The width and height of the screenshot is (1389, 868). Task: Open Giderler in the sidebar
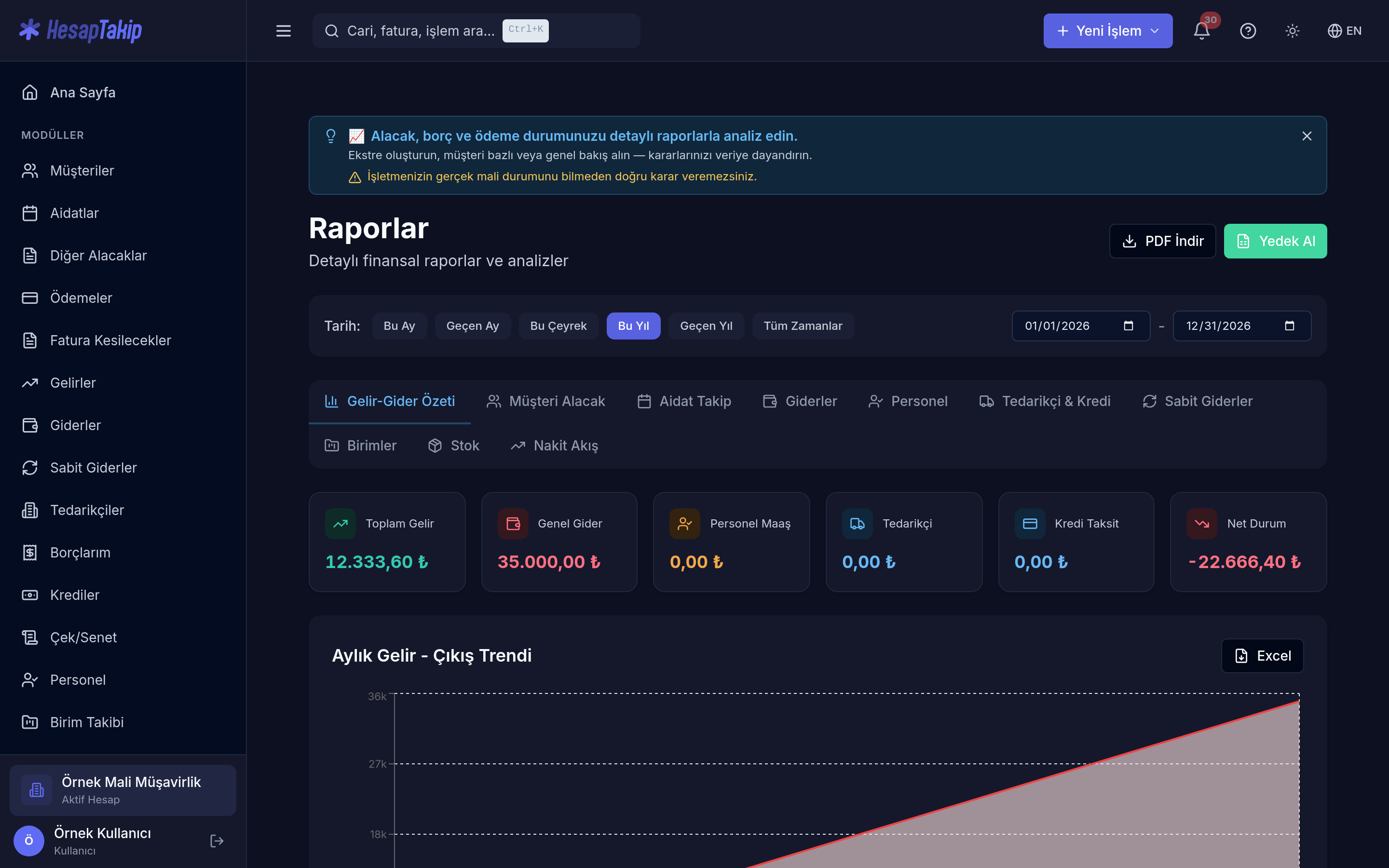(x=123, y=425)
